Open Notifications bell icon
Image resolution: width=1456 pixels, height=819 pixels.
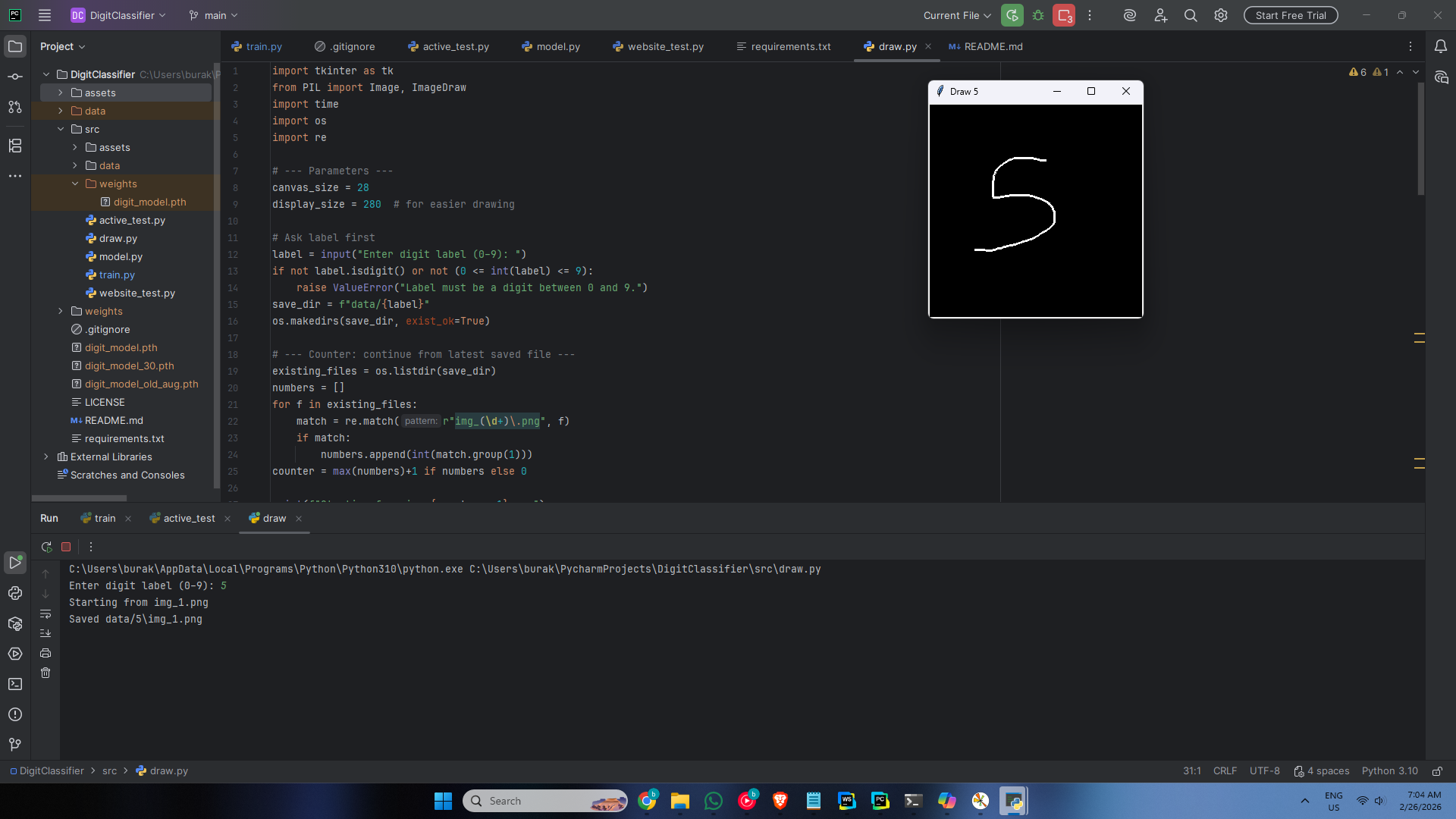[x=1441, y=46]
